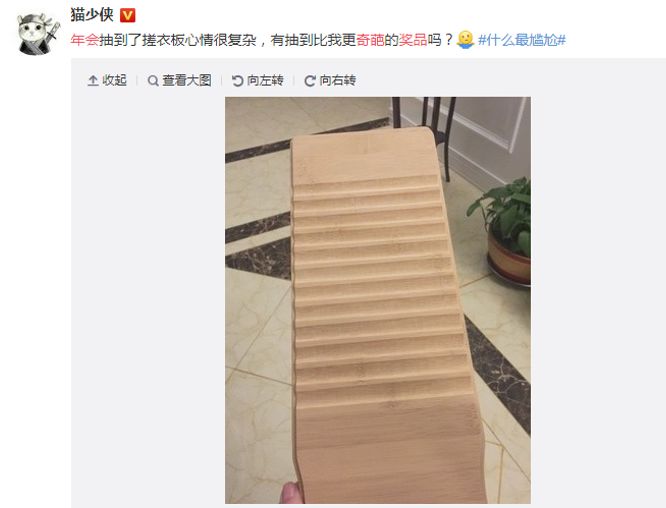Viewport: 666px width, 508px height.
Task: Open the cat avatar profile picture
Action: [x=39, y=34]
